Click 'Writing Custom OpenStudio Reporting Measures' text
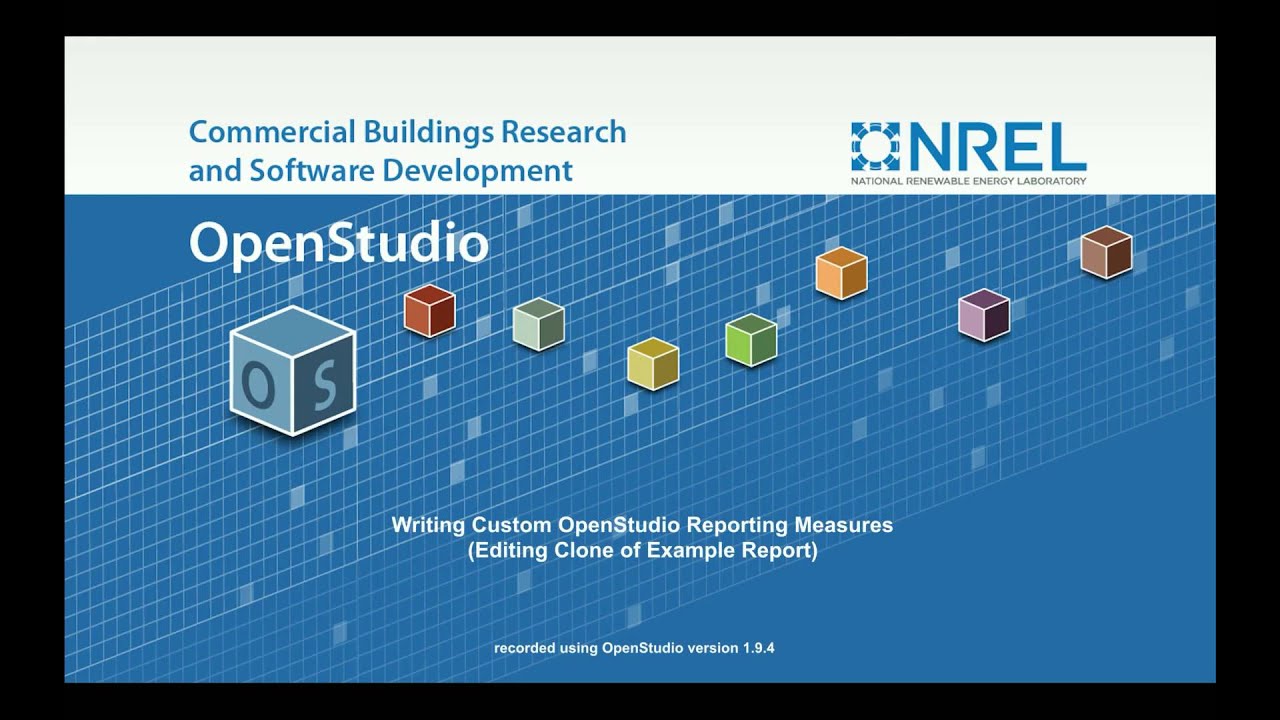The image size is (1280, 720). [642, 525]
